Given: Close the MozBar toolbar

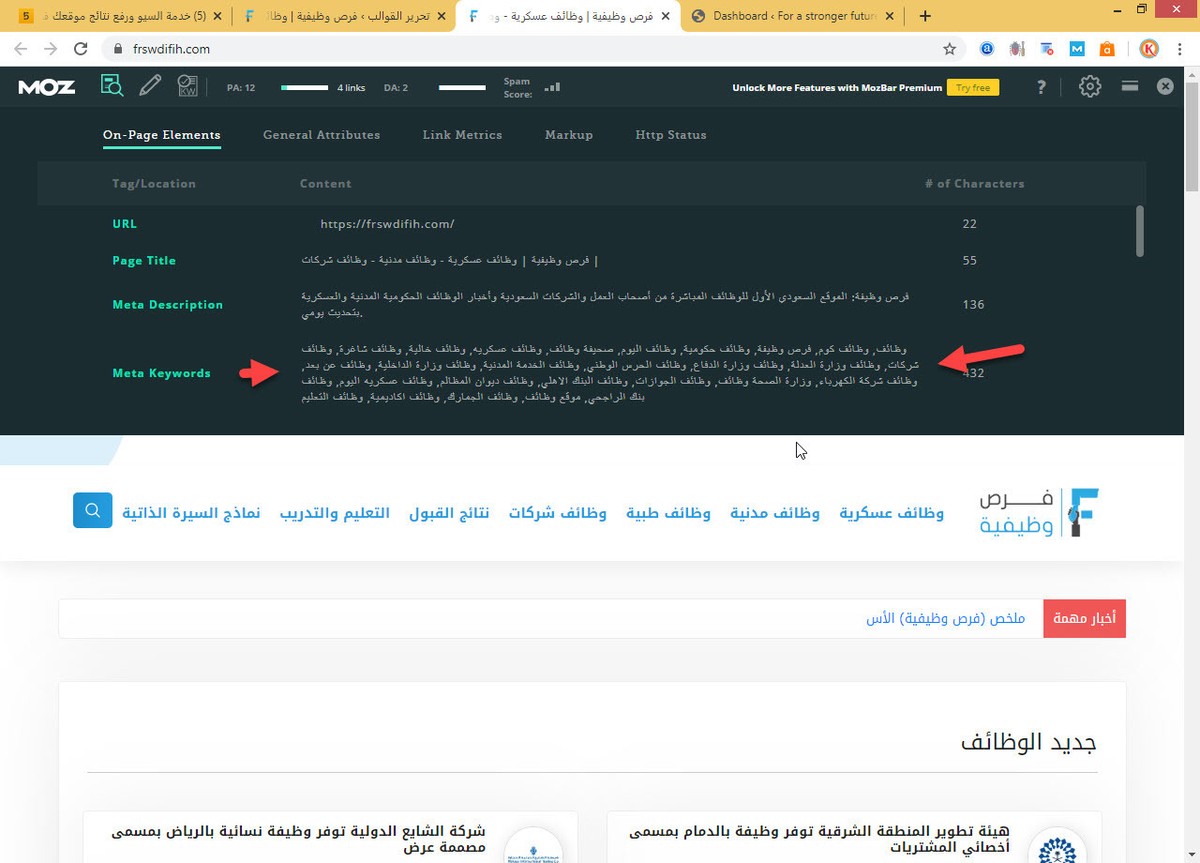Looking at the screenshot, I should click(1165, 87).
